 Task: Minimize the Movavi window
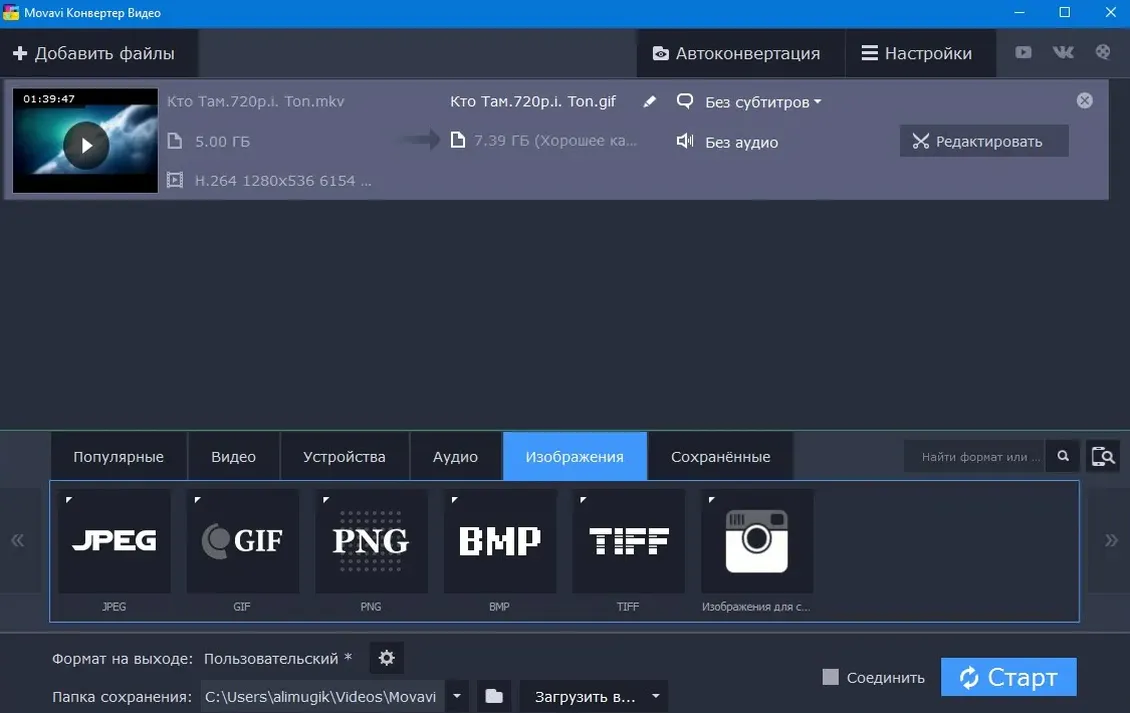pyautogui.click(x=1019, y=12)
